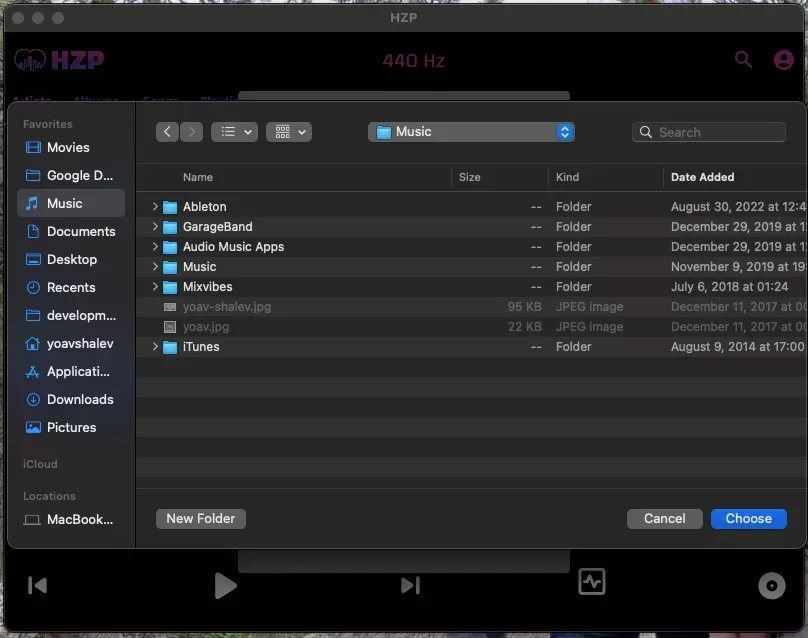Click the Choose button
808x638 pixels.
click(749, 518)
